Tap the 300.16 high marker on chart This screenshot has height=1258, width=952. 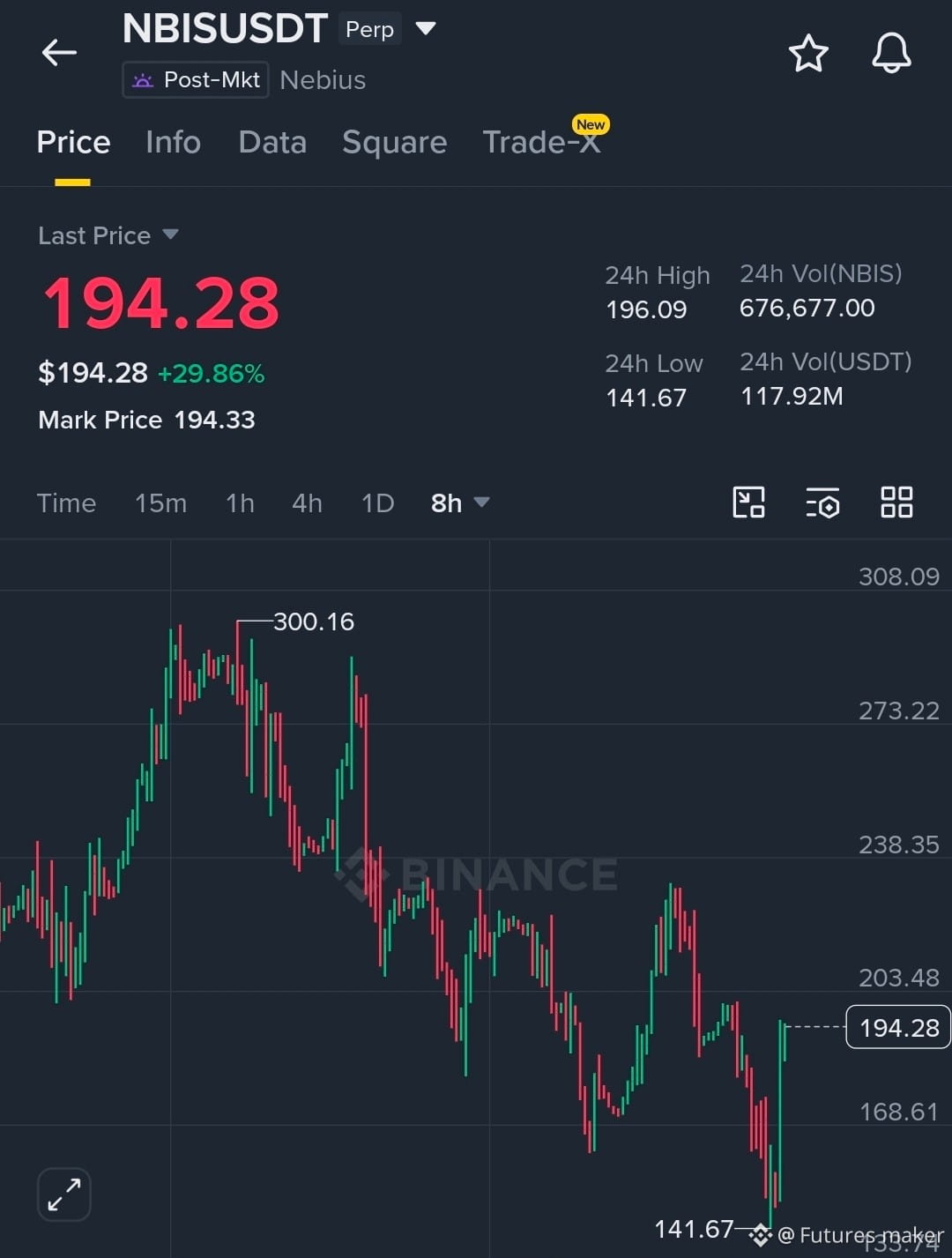point(313,622)
